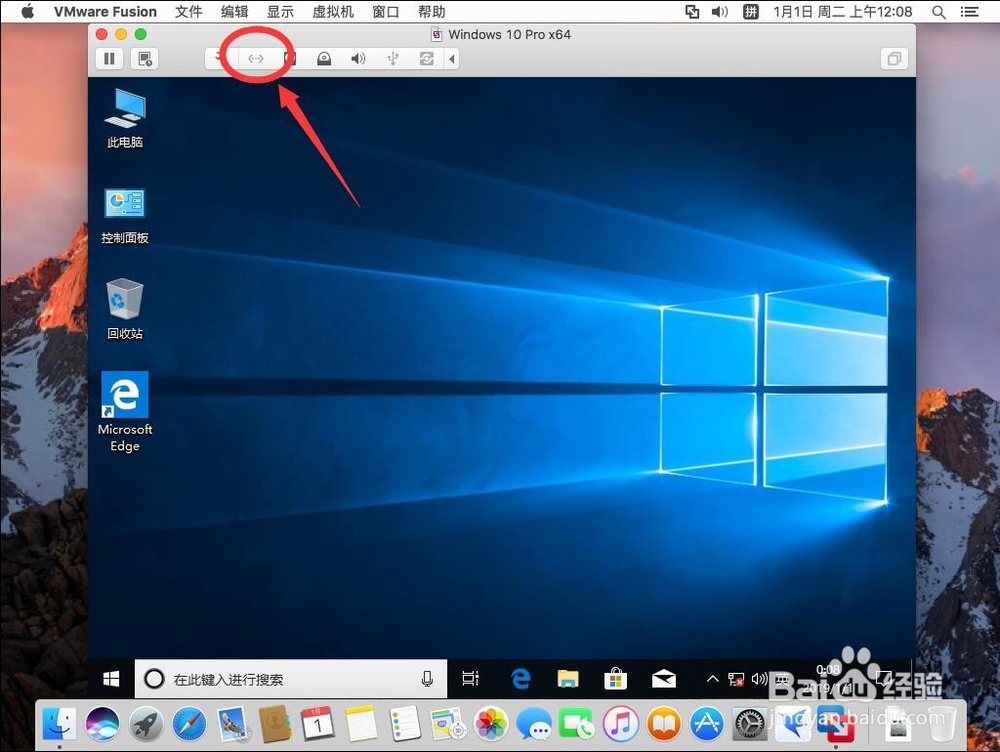Screen dimensions: 1000x752
Task: Open macOS Notification Center icon
Action: 970,11
